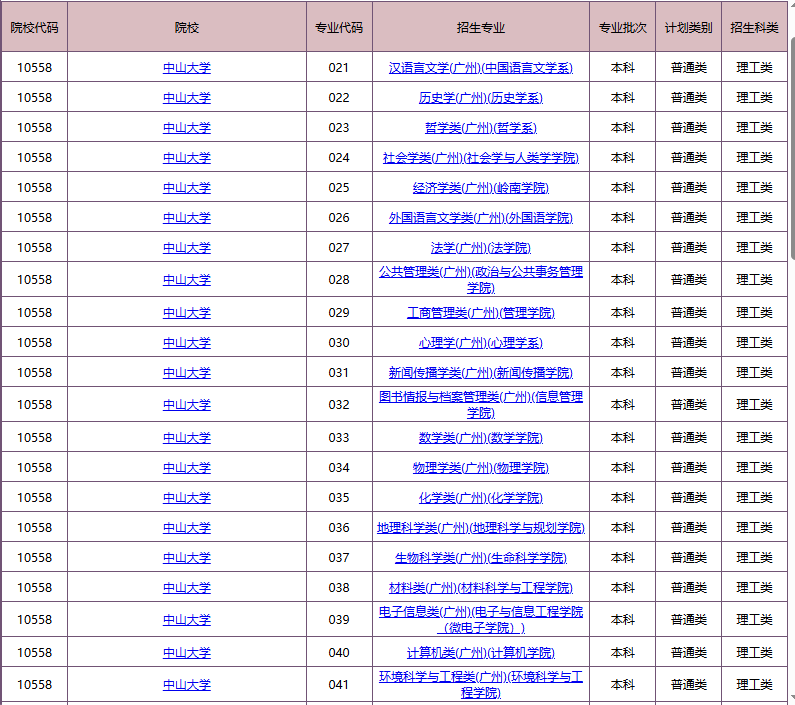The height and width of the screenshot is (705, 795).
Task: Open the 生物科学类(广州)(生命科学学院) link
Action: [481, 558]
